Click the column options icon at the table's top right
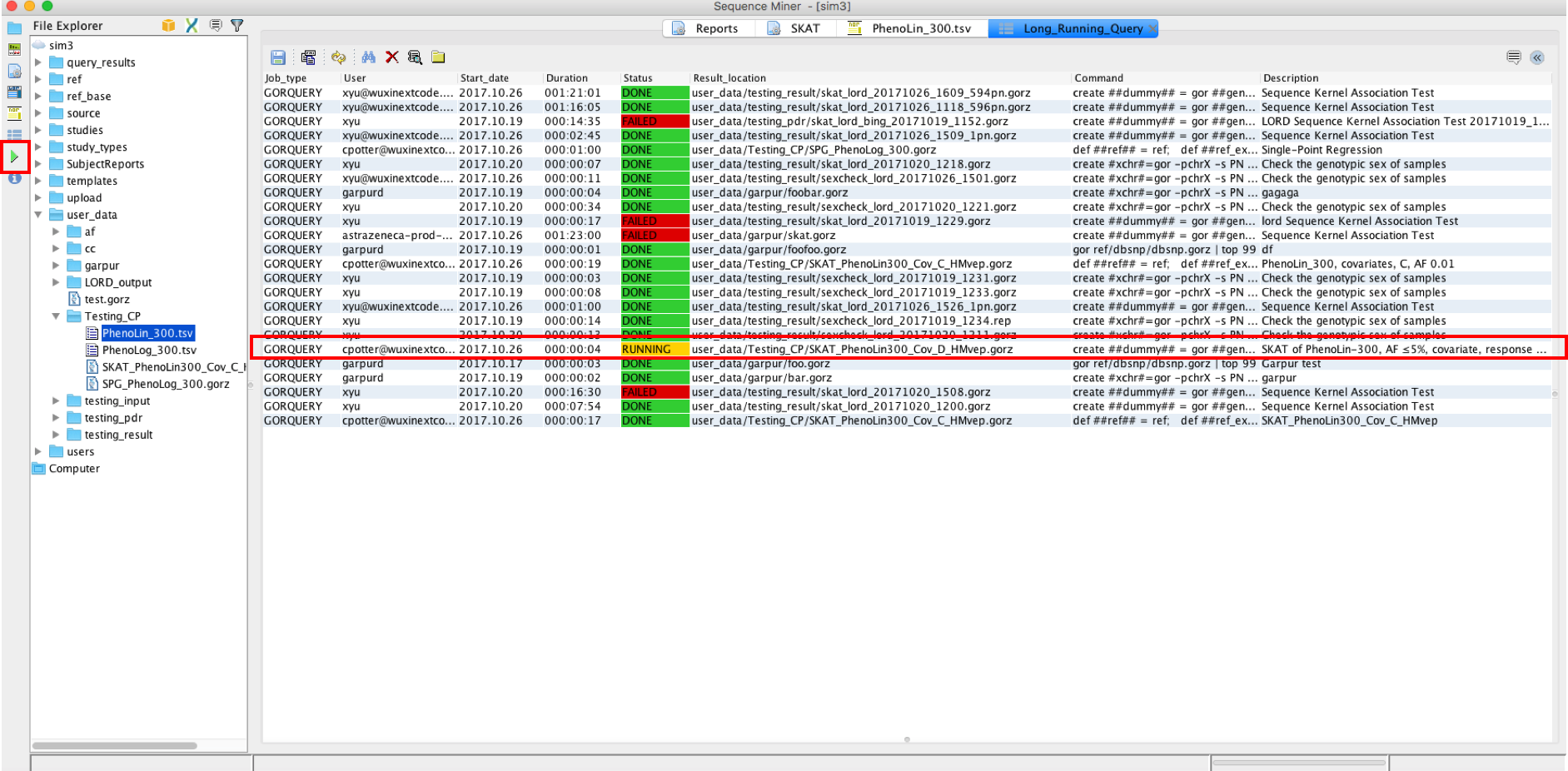This screenshot has height=771, width=1568. [1514, 57]
